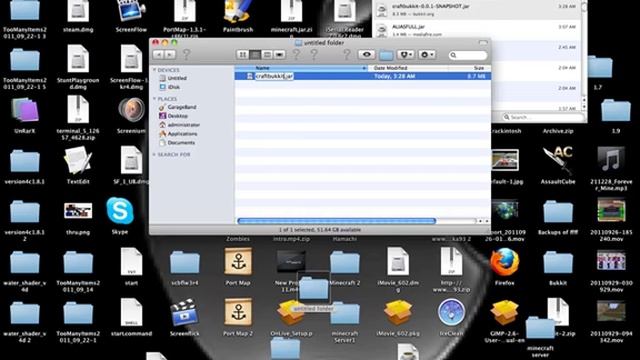The image size is (640, 360).
Task: Click the 'Today, 3:28 AM' date cell
Action: click(x=395, y=76)
